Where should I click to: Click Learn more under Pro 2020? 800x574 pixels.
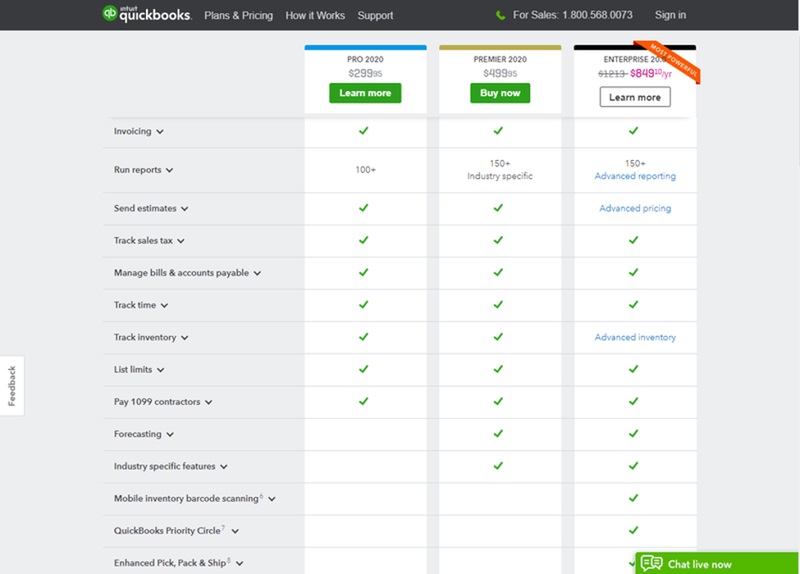click(365, 93)
